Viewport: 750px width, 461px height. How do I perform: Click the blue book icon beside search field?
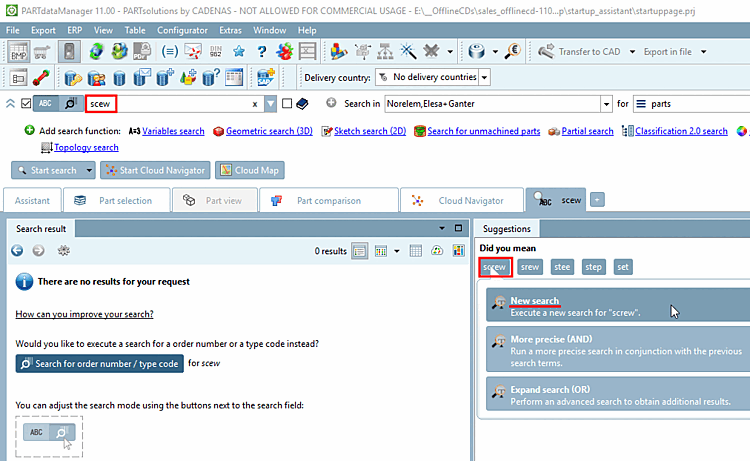tap(302, 104)
